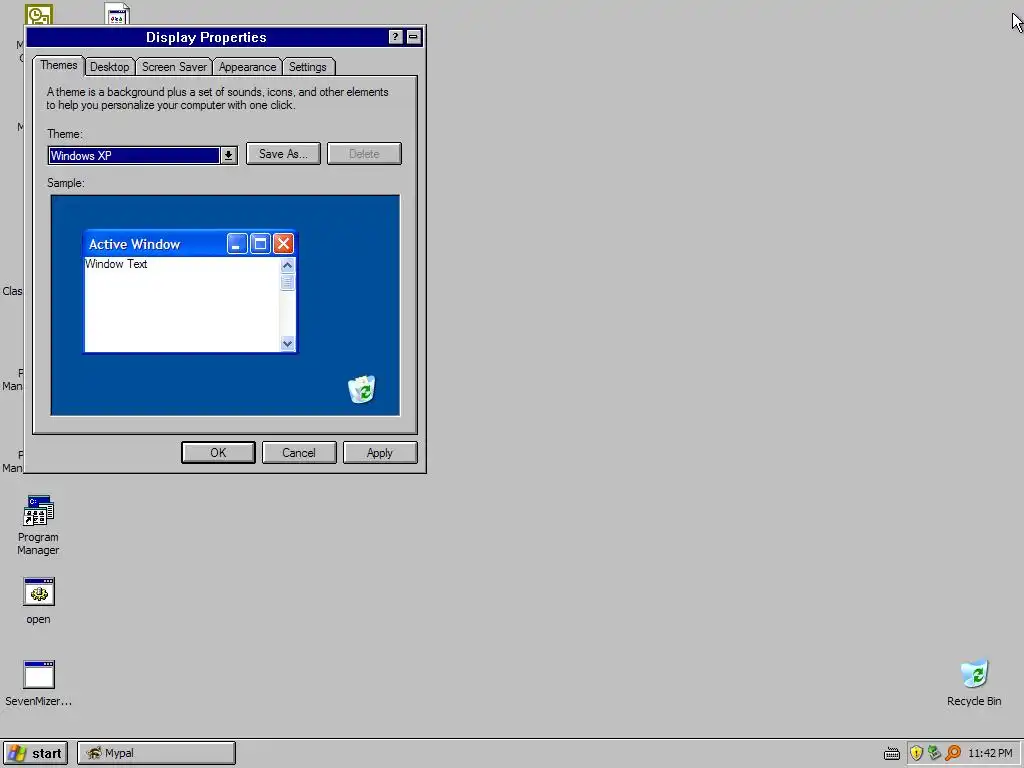Open the start menu button
Screen dimensions: 1024x768
(x=35, y=754)
